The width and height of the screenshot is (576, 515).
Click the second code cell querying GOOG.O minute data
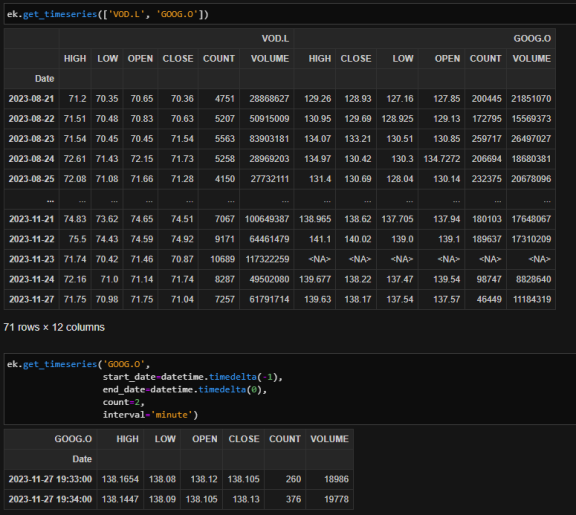pyautogui.click(x=290, y=389)
